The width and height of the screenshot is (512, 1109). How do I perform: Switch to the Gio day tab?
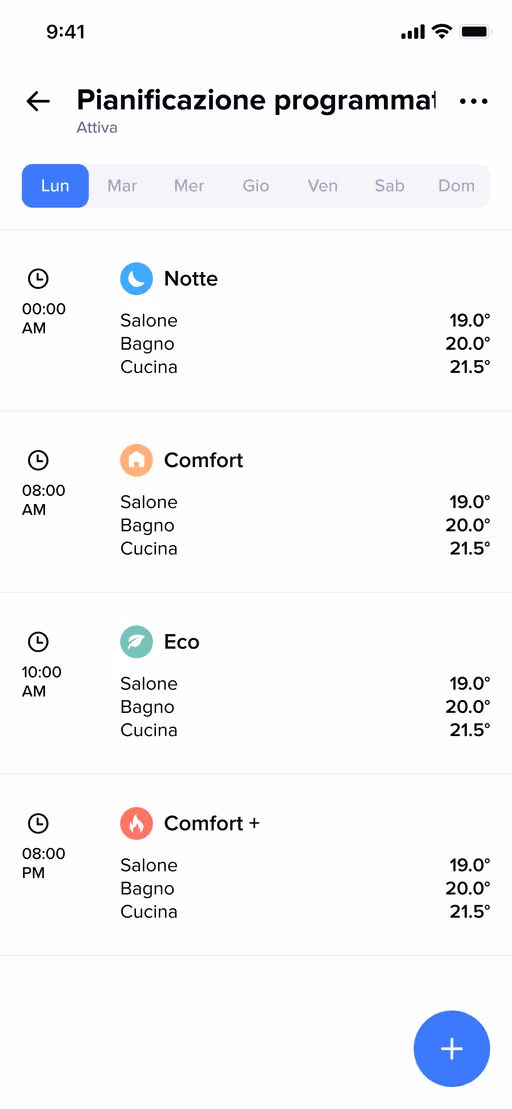[x=256, y=186]
